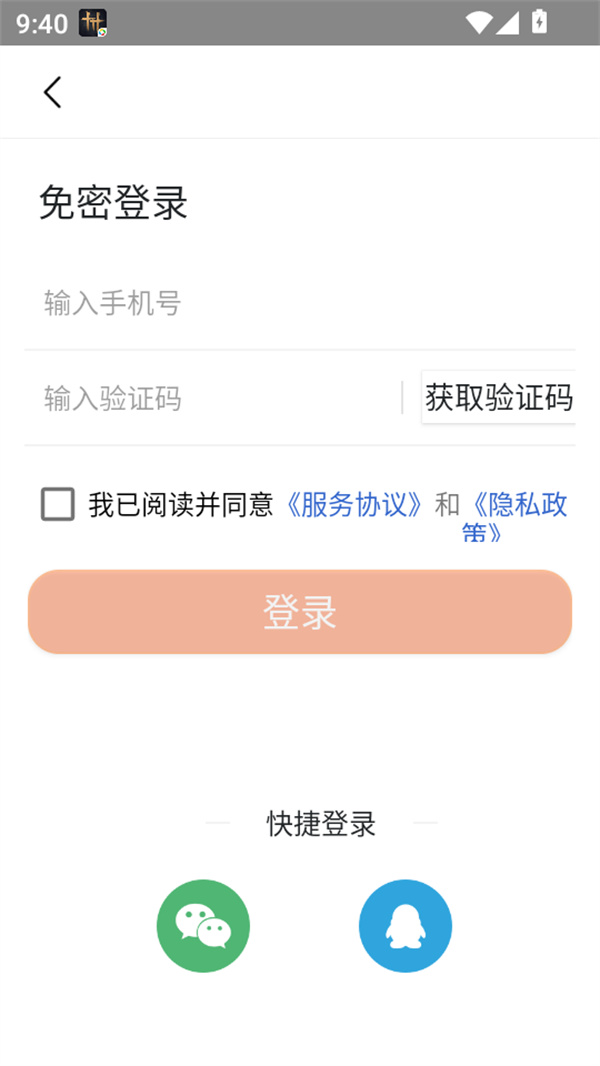Tap the 快捷登录 quick login label
600x1066 pixels.
[320, 824]
